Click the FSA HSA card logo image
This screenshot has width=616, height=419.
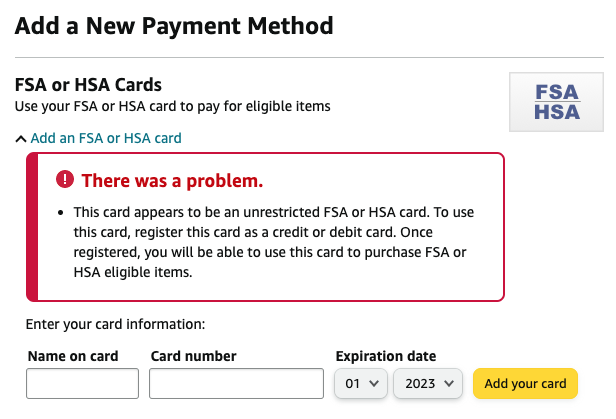[x=557, y=102]
